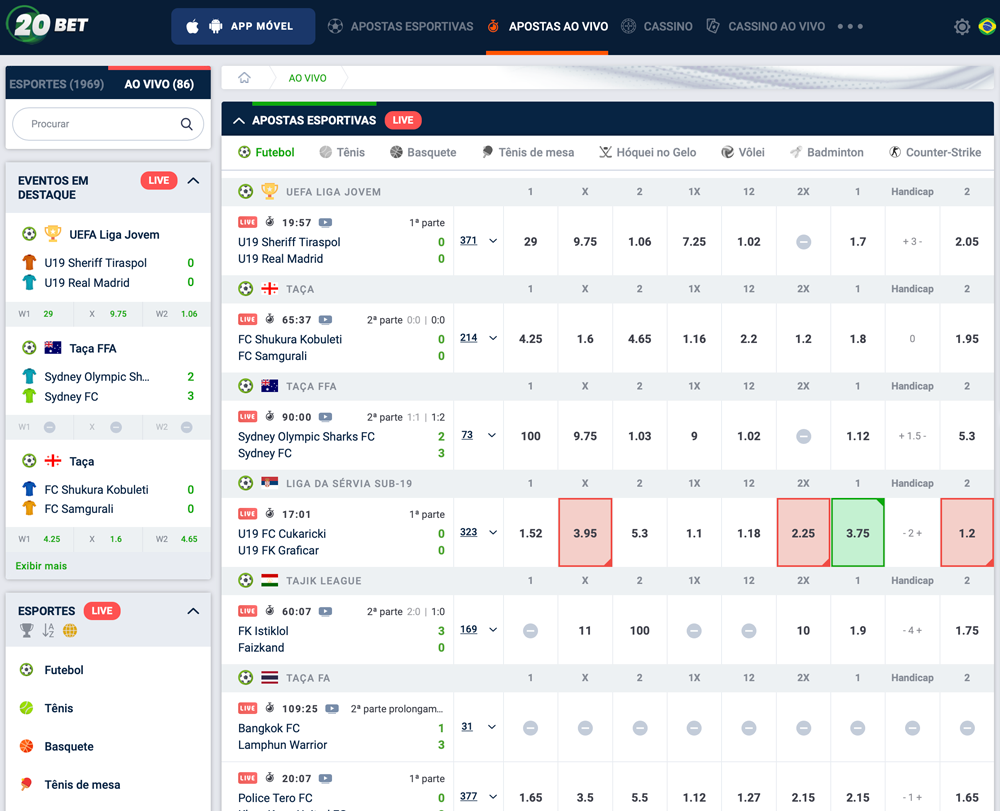Click the Brazil flag language icon

[x=987, y=27]
